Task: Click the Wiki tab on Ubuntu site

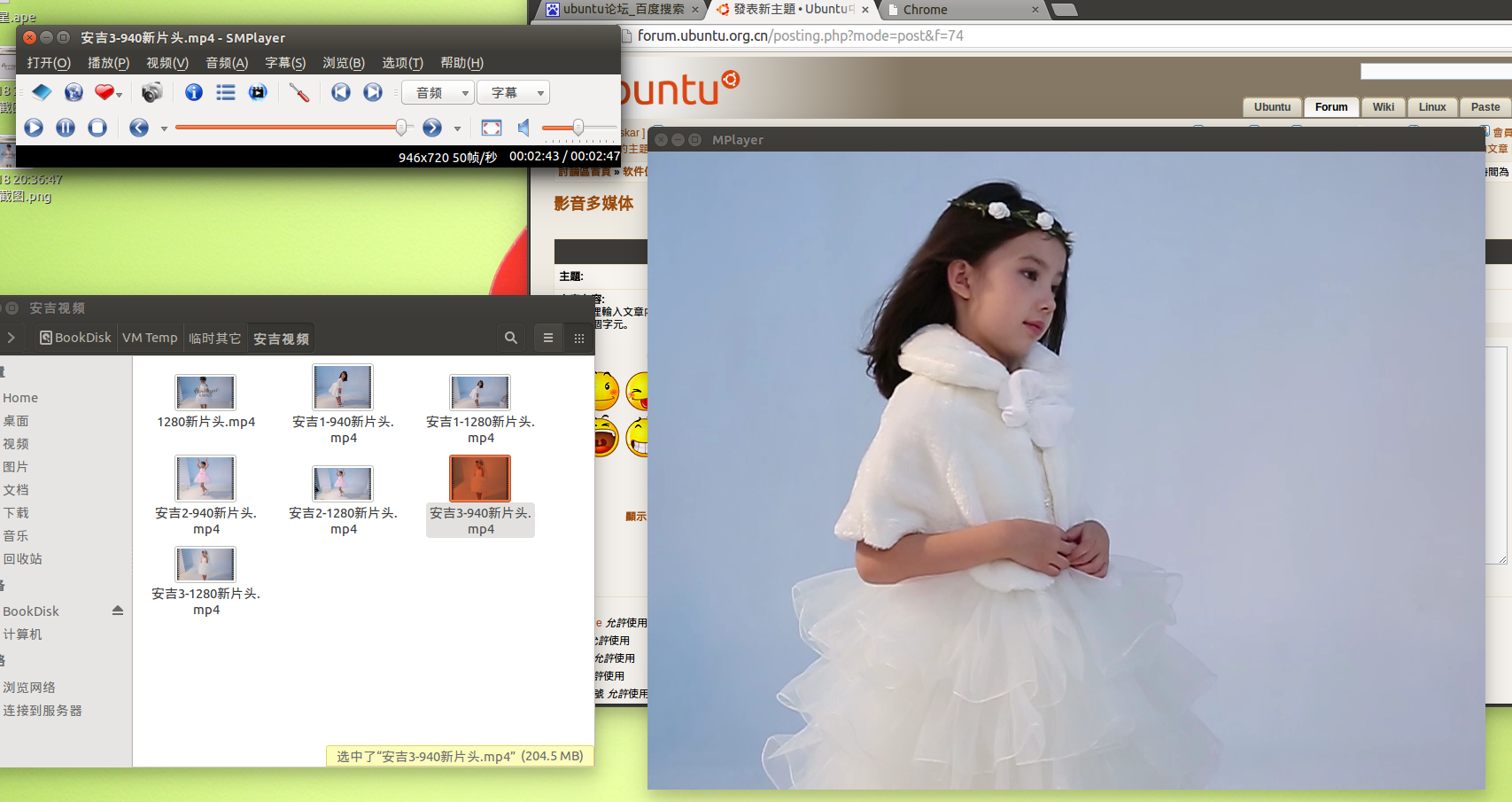Action: [1384, 107]
